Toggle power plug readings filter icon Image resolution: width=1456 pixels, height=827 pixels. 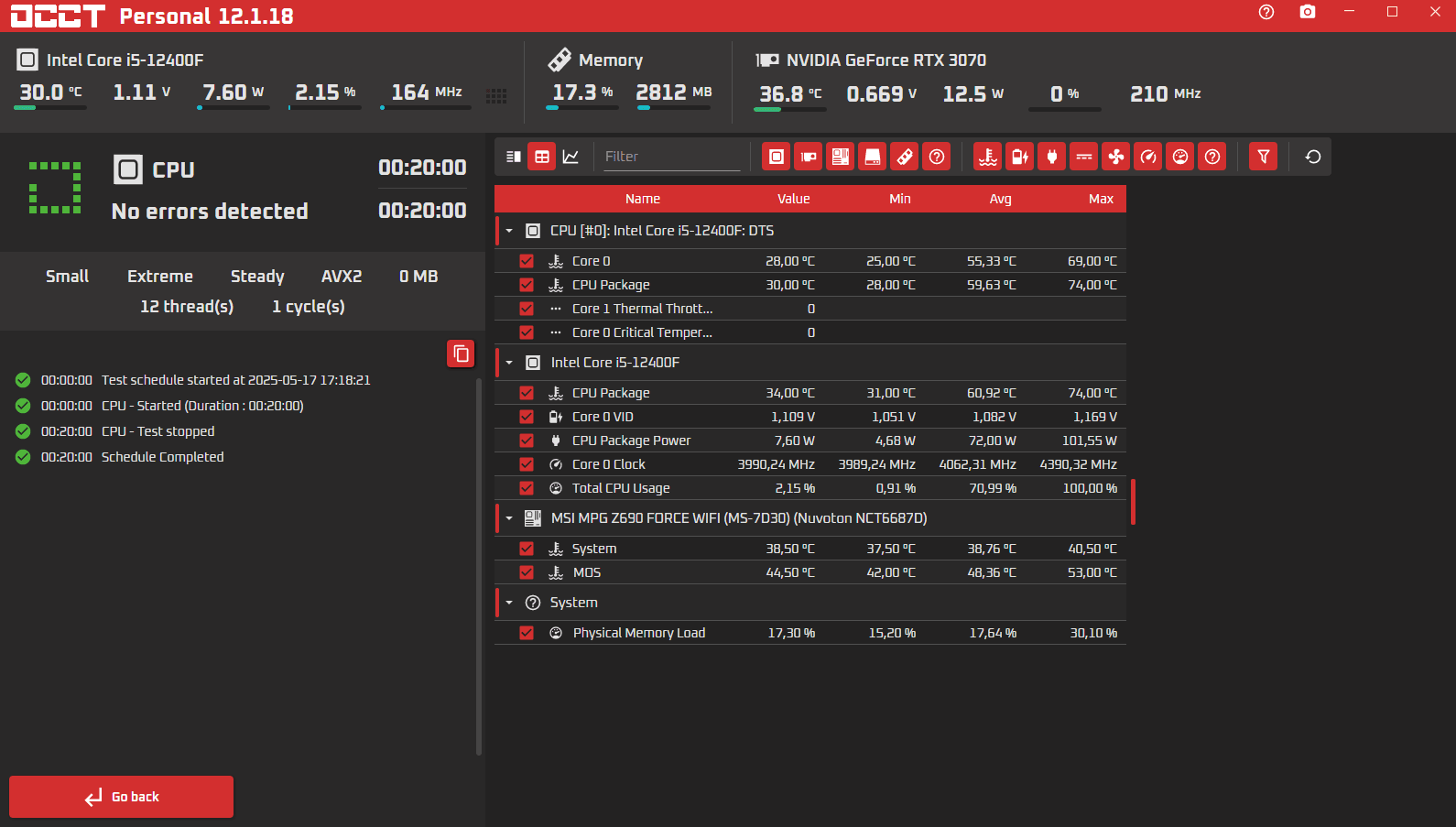(1051, 157)
